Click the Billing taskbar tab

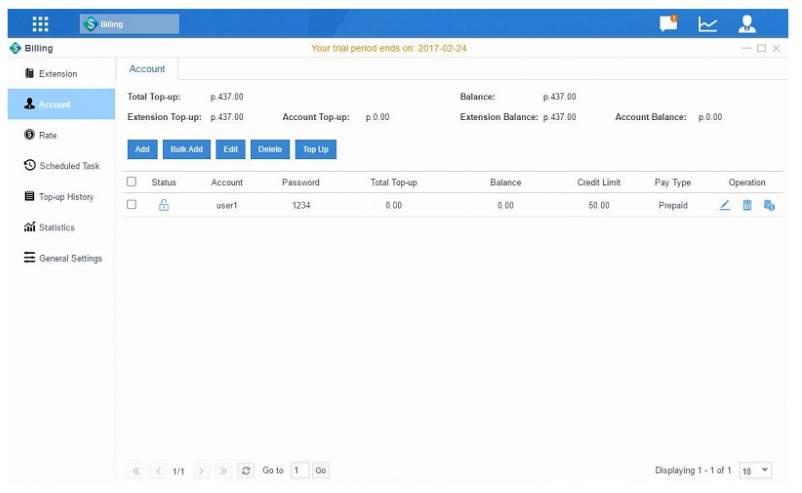coord(130,24)
